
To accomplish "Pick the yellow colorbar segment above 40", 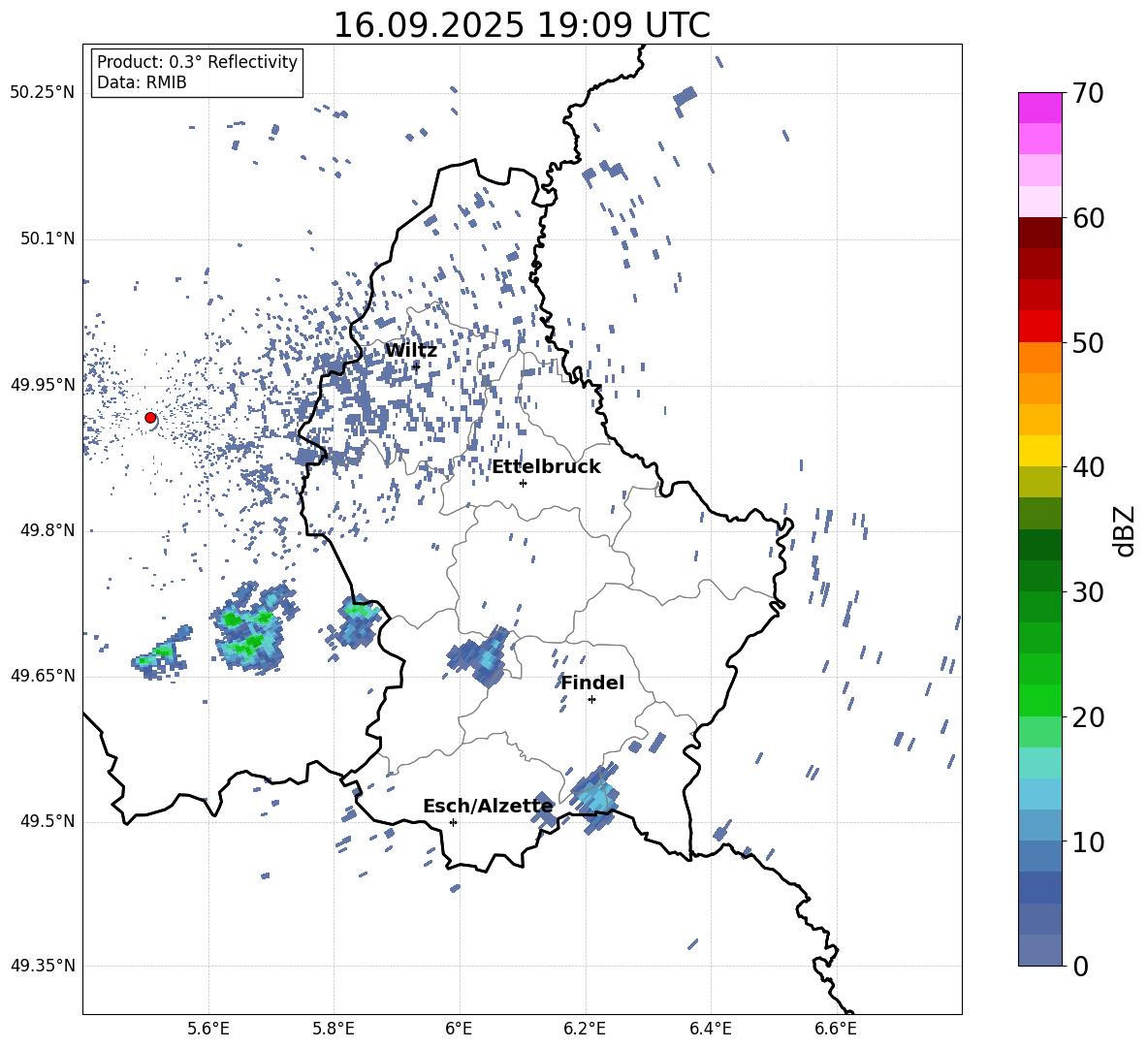I will pos(1039,451).
